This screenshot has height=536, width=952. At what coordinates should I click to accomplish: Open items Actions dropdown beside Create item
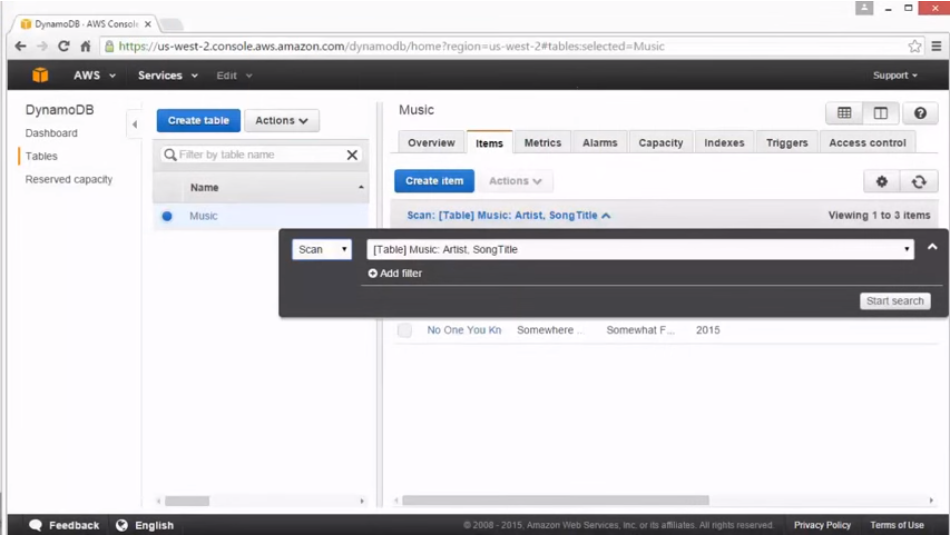point(515,181)
